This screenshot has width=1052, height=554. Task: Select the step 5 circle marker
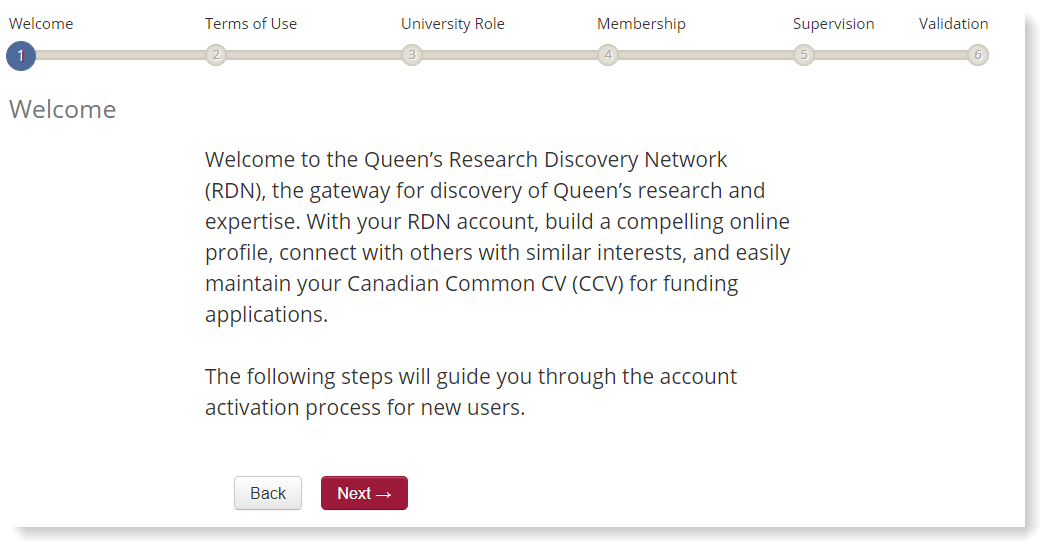tap(804, 55)
